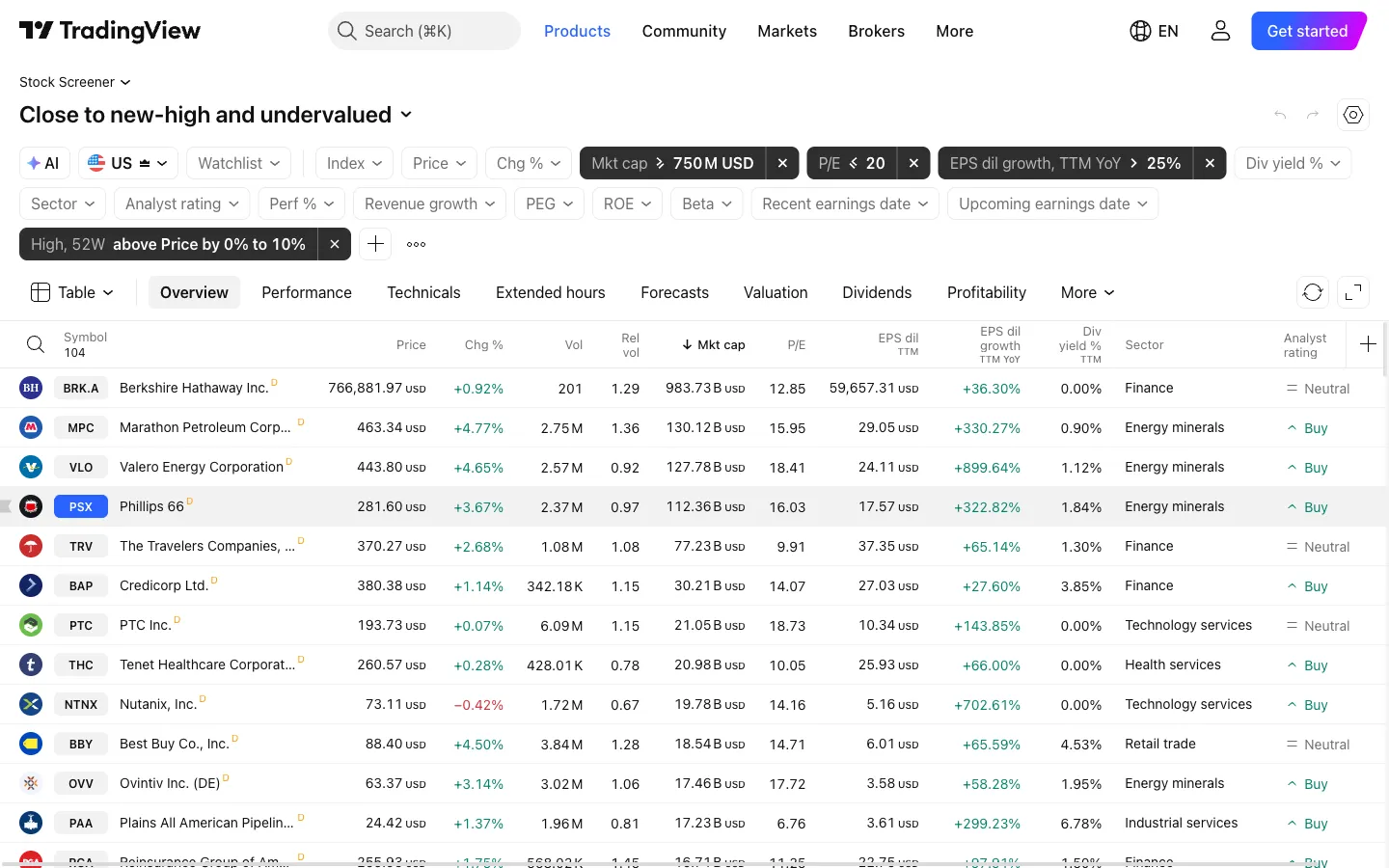
Task: Click Marathon Petroleum logo icon
Action: point(31,427)
